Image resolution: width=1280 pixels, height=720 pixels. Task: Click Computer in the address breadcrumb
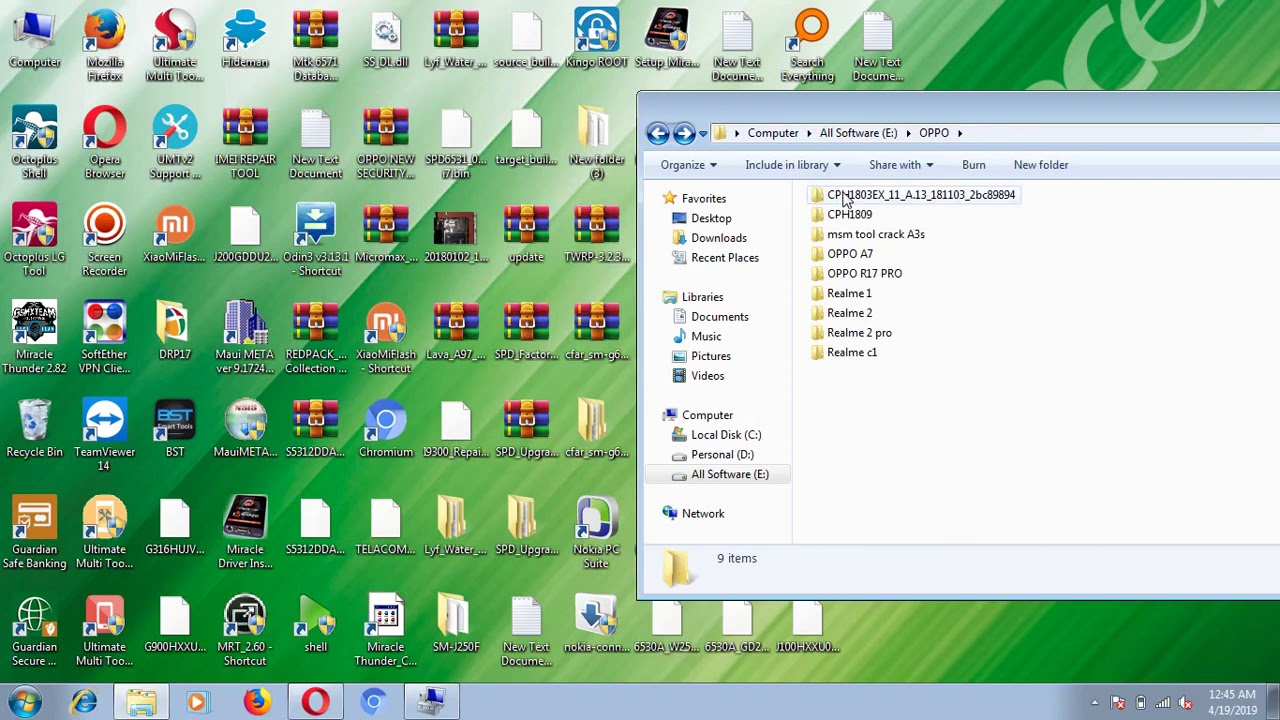coord(773,133)
